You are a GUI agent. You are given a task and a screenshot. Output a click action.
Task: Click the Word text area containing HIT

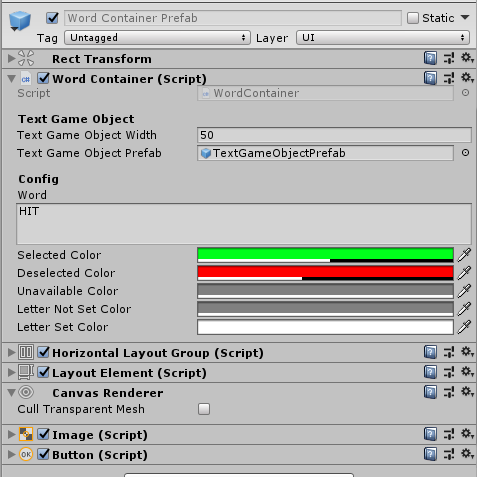tap(244, 224)
